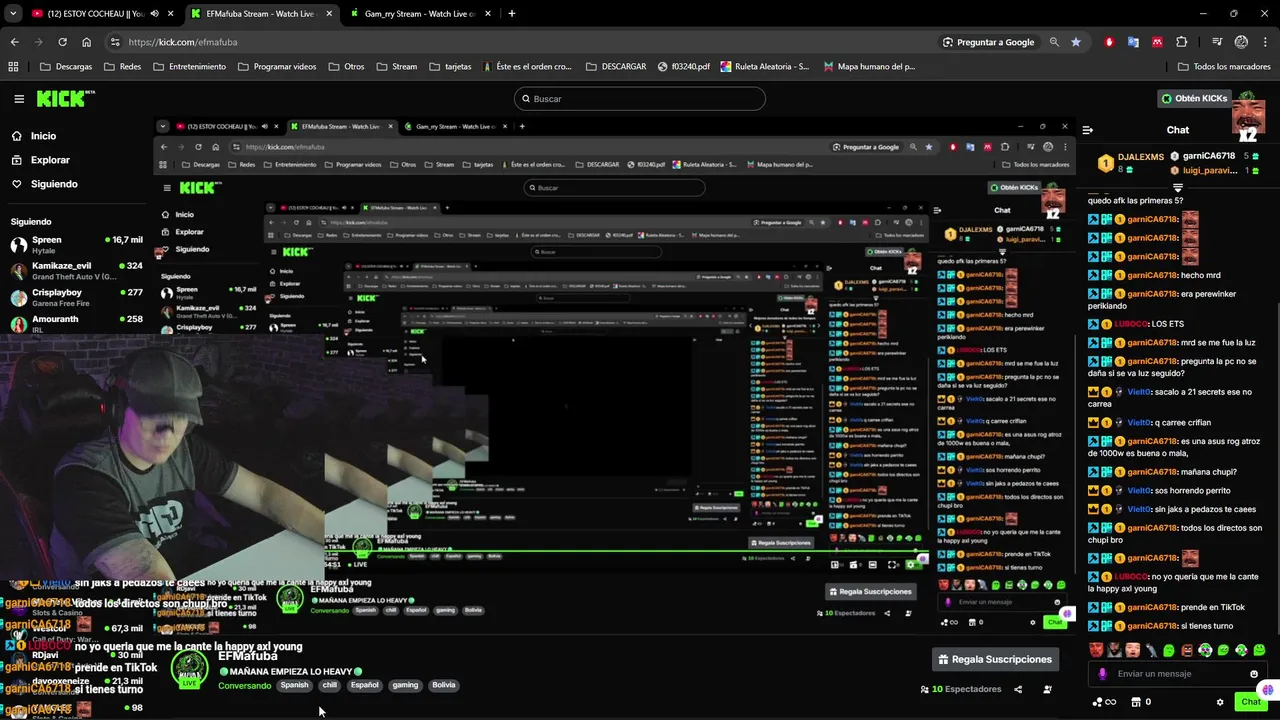Viewport: 1280px width, 720px height.
Task: Click the browser address bar URL
Action: click(183, 42)
